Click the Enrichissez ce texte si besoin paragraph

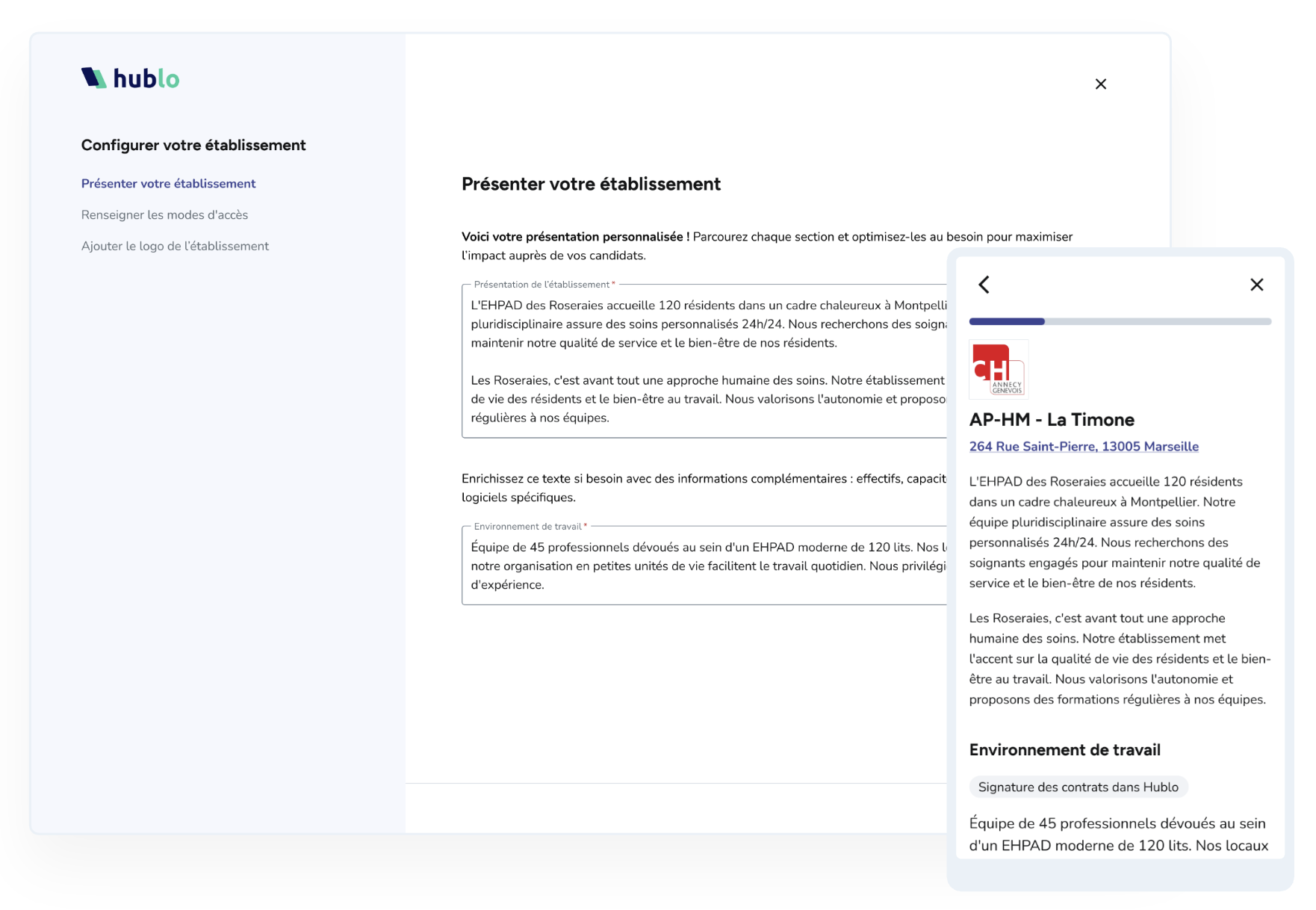click(704, 488)
